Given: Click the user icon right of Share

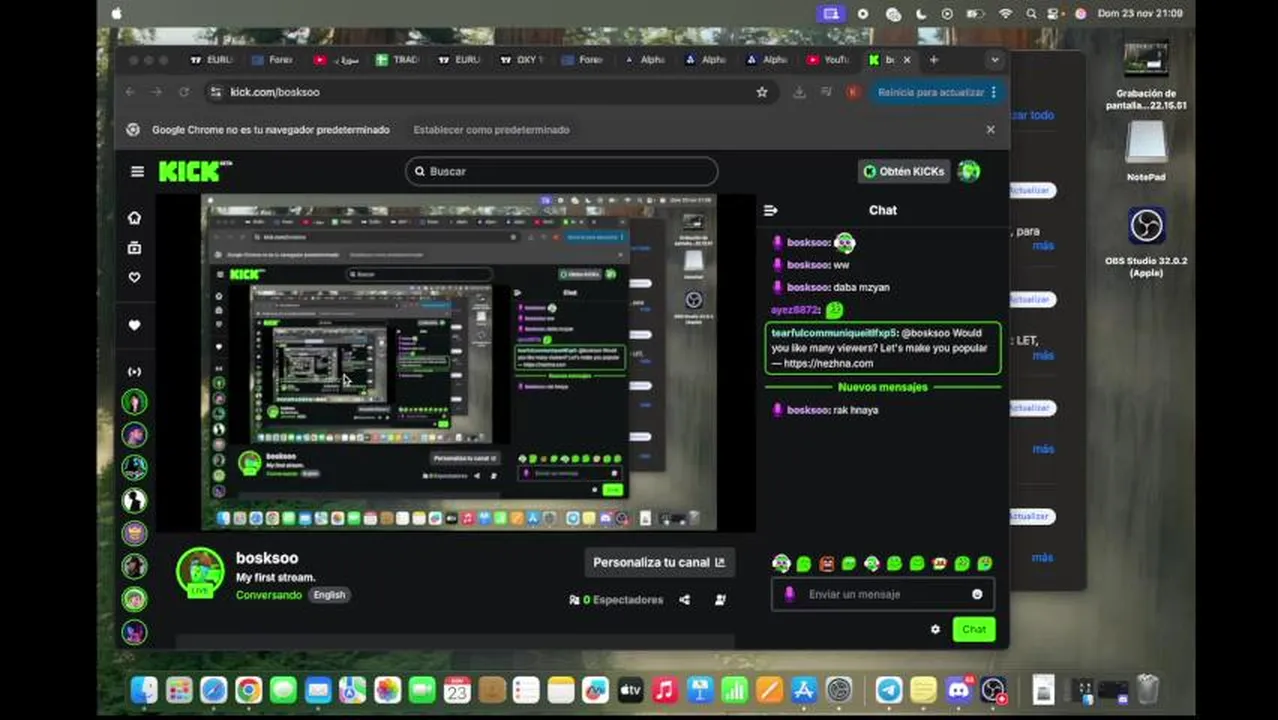Looking at the screenshot, I should [720, 600].
